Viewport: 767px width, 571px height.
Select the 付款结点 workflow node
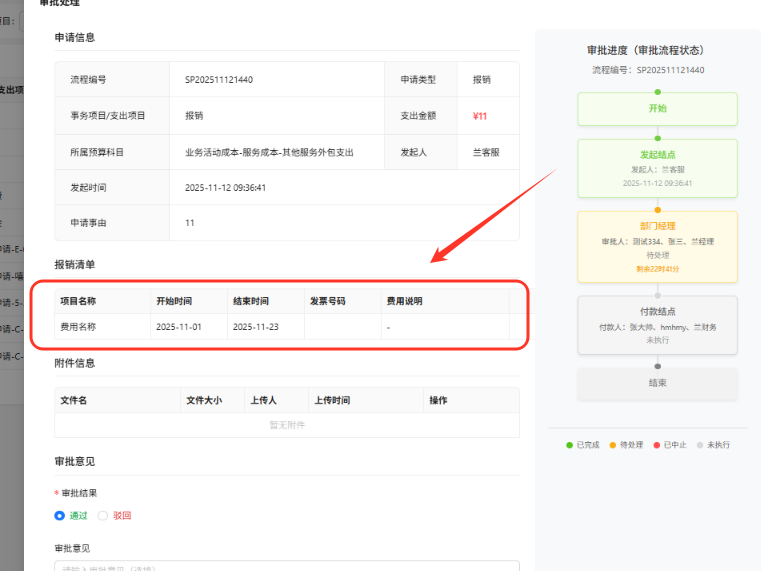point(657,325)
